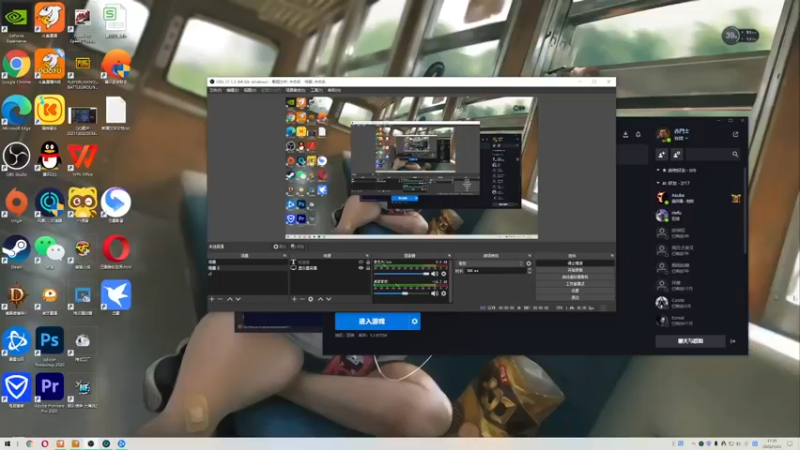
Task: Pop out the Scenes dock panel
Action: click(285, 256)
